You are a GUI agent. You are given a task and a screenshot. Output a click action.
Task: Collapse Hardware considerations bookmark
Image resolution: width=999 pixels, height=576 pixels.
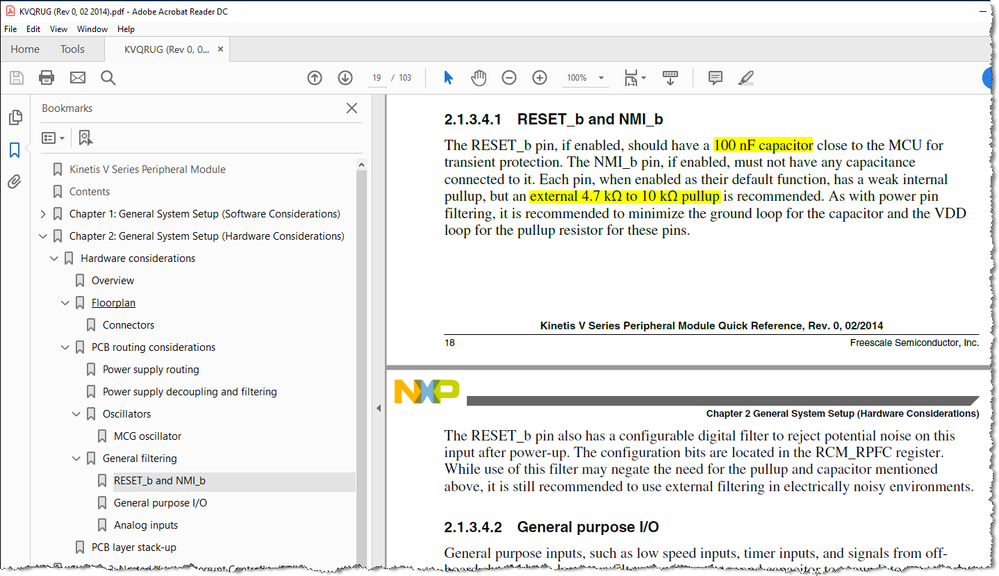(x=54, y=259)
